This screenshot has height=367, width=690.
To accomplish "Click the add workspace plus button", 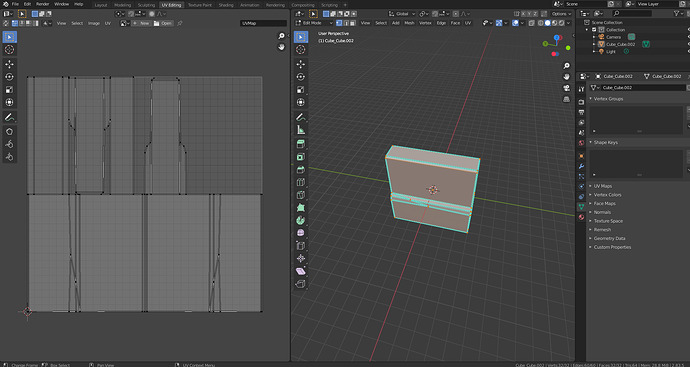I will pyautogui.click(x=345, y=5).
